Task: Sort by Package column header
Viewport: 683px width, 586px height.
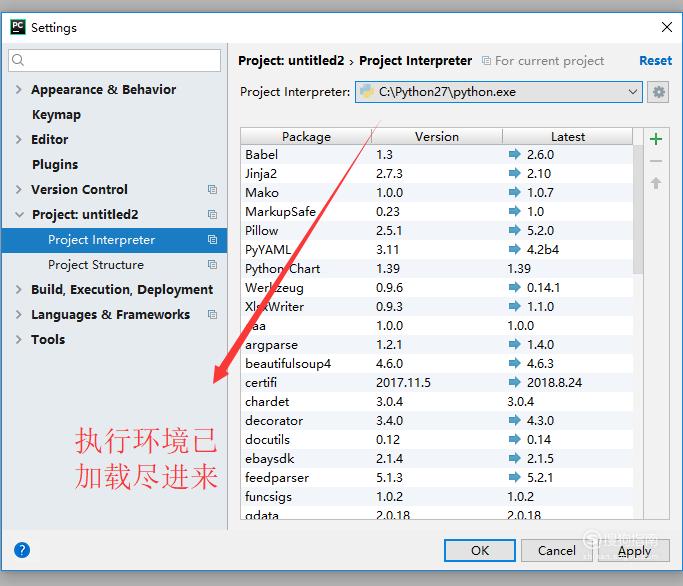Action: 306,136
